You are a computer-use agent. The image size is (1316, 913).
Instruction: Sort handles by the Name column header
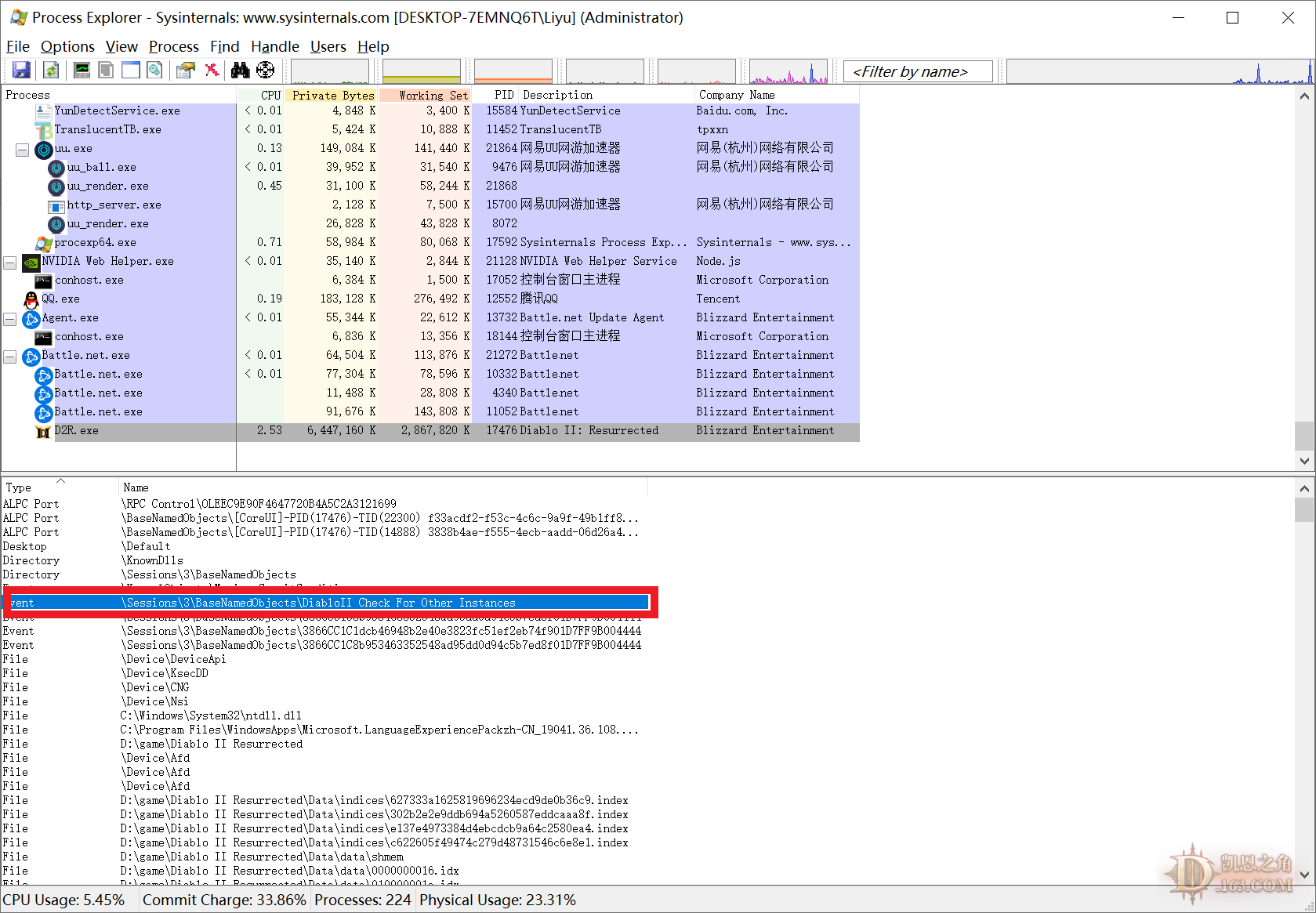[x=384, y=487]
